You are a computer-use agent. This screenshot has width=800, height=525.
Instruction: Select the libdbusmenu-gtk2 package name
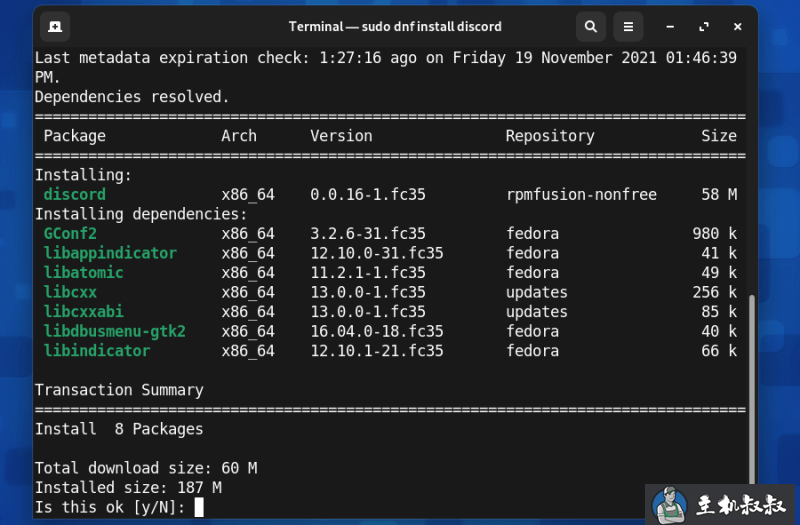[115, 331]
